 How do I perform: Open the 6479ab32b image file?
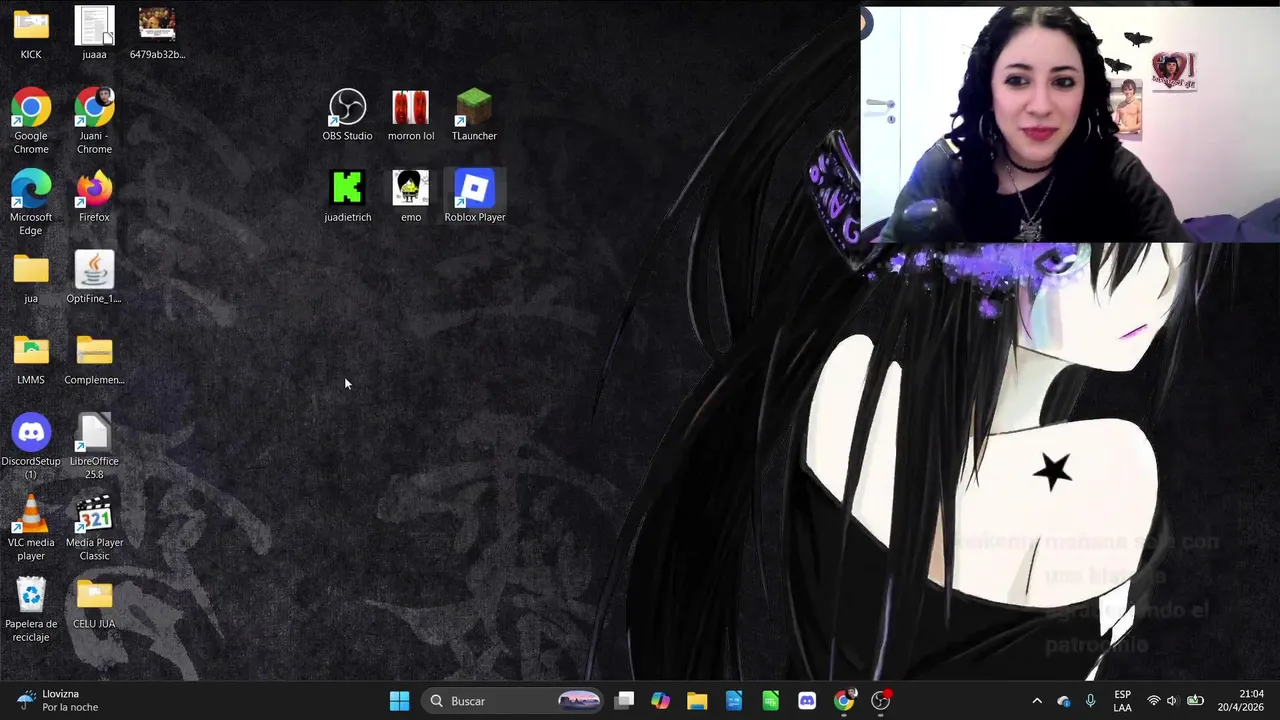point(157,33)
